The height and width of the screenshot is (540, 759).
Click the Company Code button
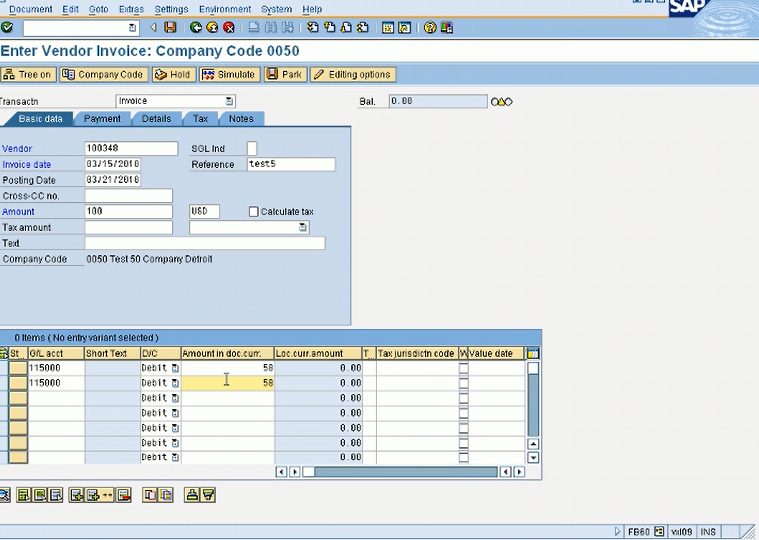[x=104, y=75]
